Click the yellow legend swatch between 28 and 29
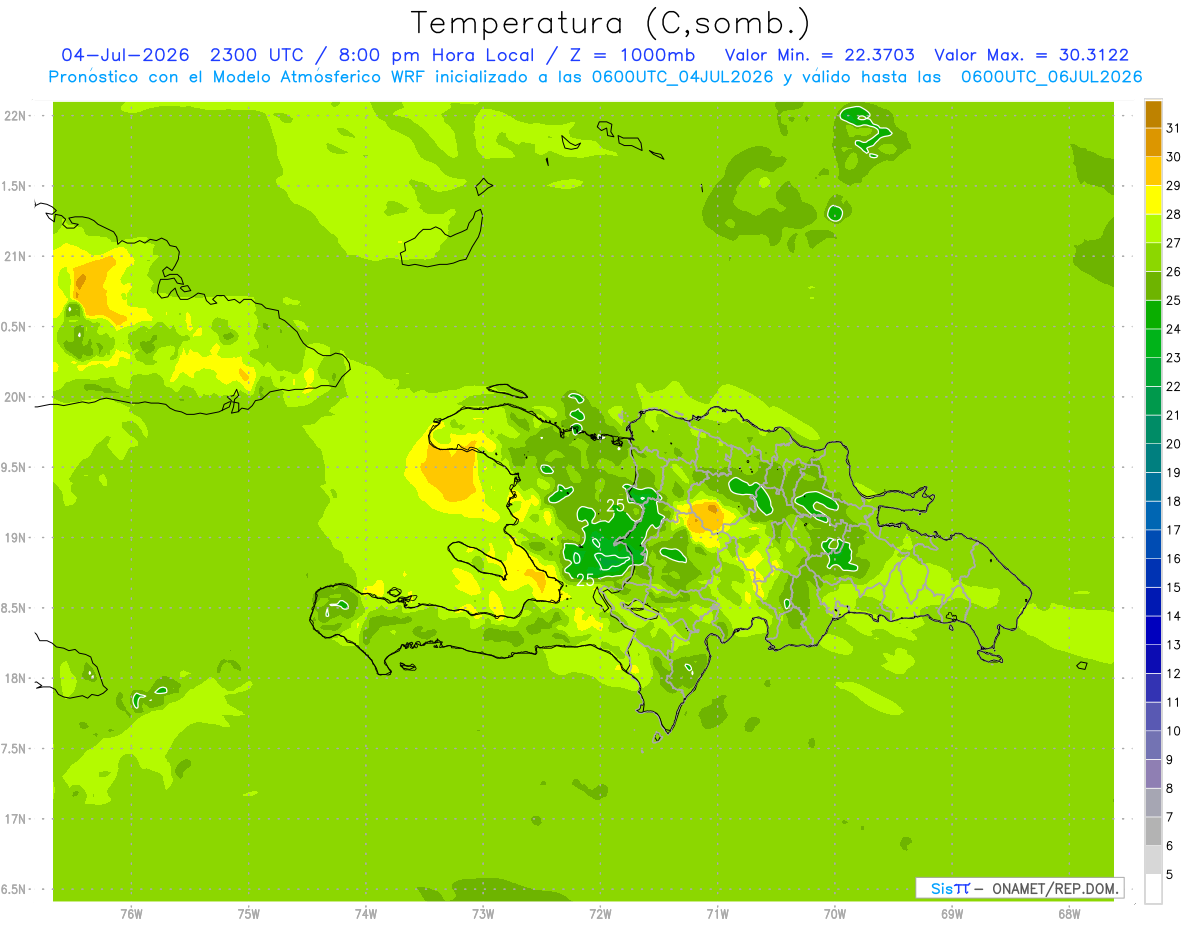The image size is (1200, 927). point(1153,199)
